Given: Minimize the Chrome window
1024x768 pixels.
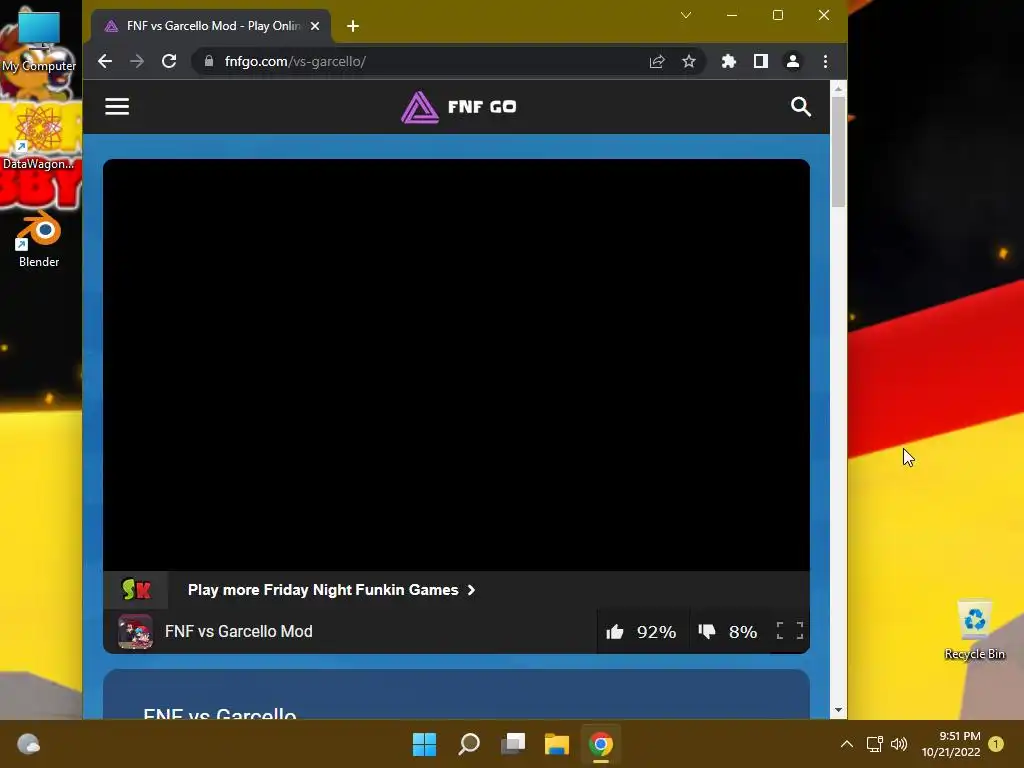Looking at the screenshot, I should (x=732, y=15).
